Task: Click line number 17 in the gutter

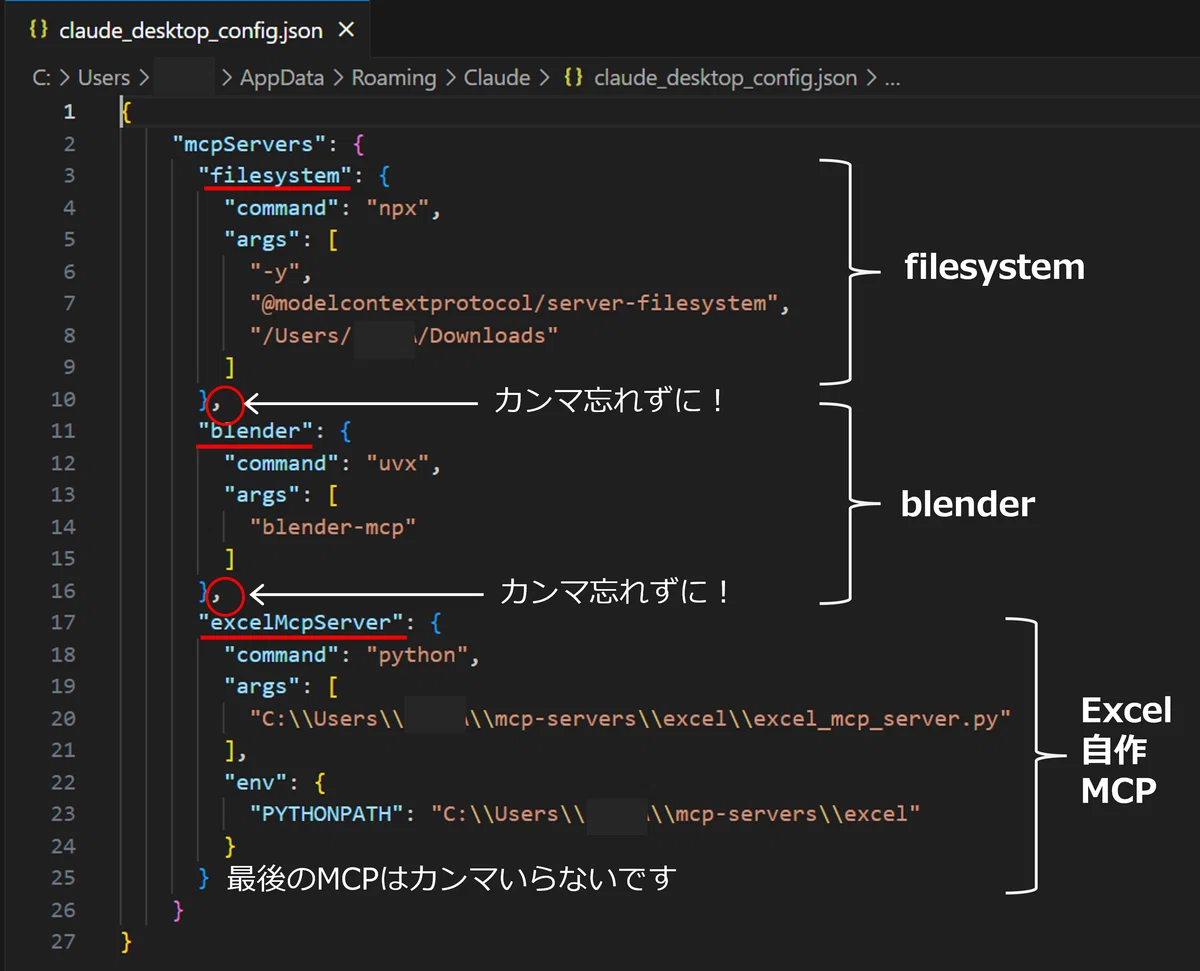Action: click(63, 623)
